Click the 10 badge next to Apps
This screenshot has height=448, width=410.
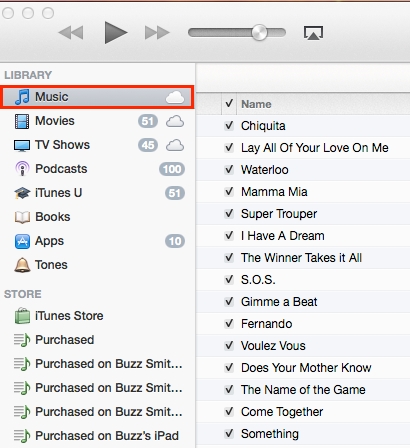point(175,241)
